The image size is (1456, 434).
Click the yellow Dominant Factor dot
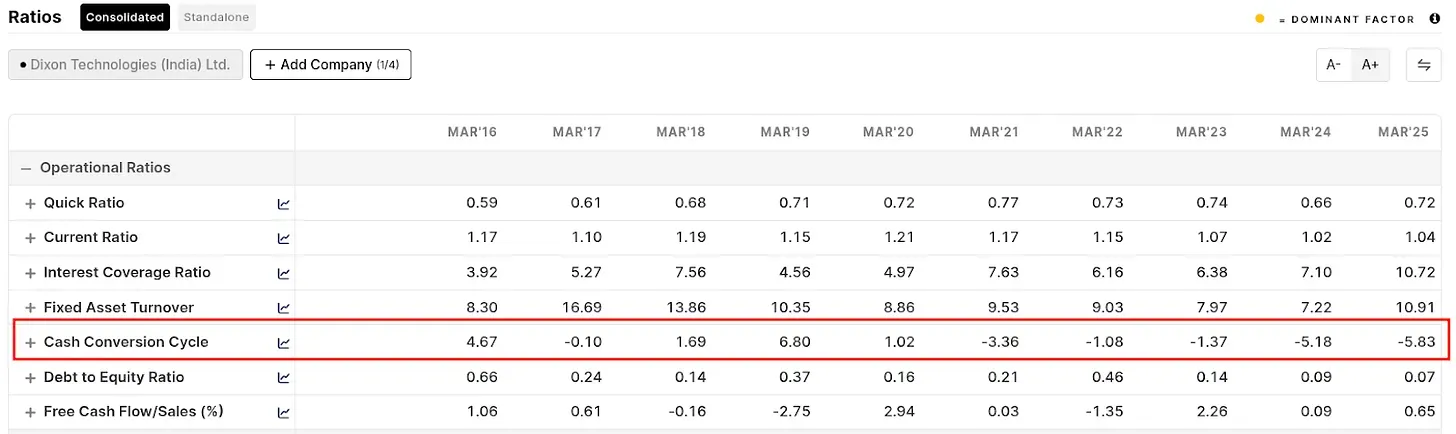[1260, 19]
